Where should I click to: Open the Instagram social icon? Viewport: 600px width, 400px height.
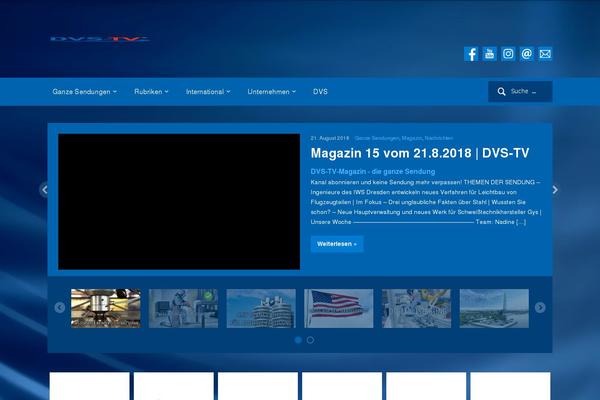pyautogui.click(x=508, y=54)
